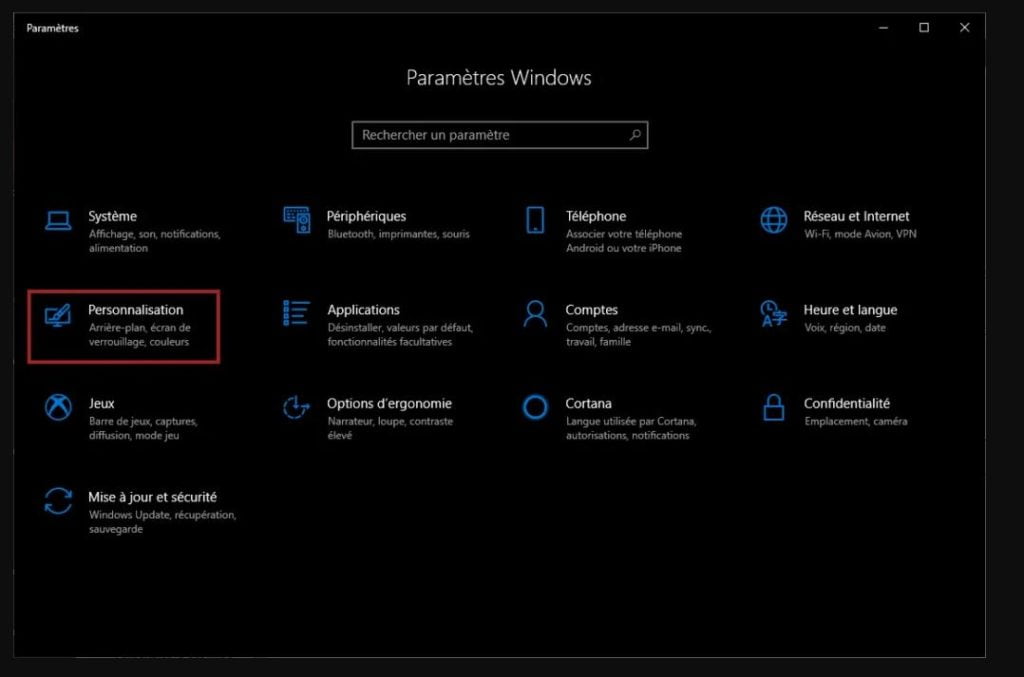This screenshot has width=1024, height=677.
Task: Click the Comptes person icon
Action: click(535, 313)
